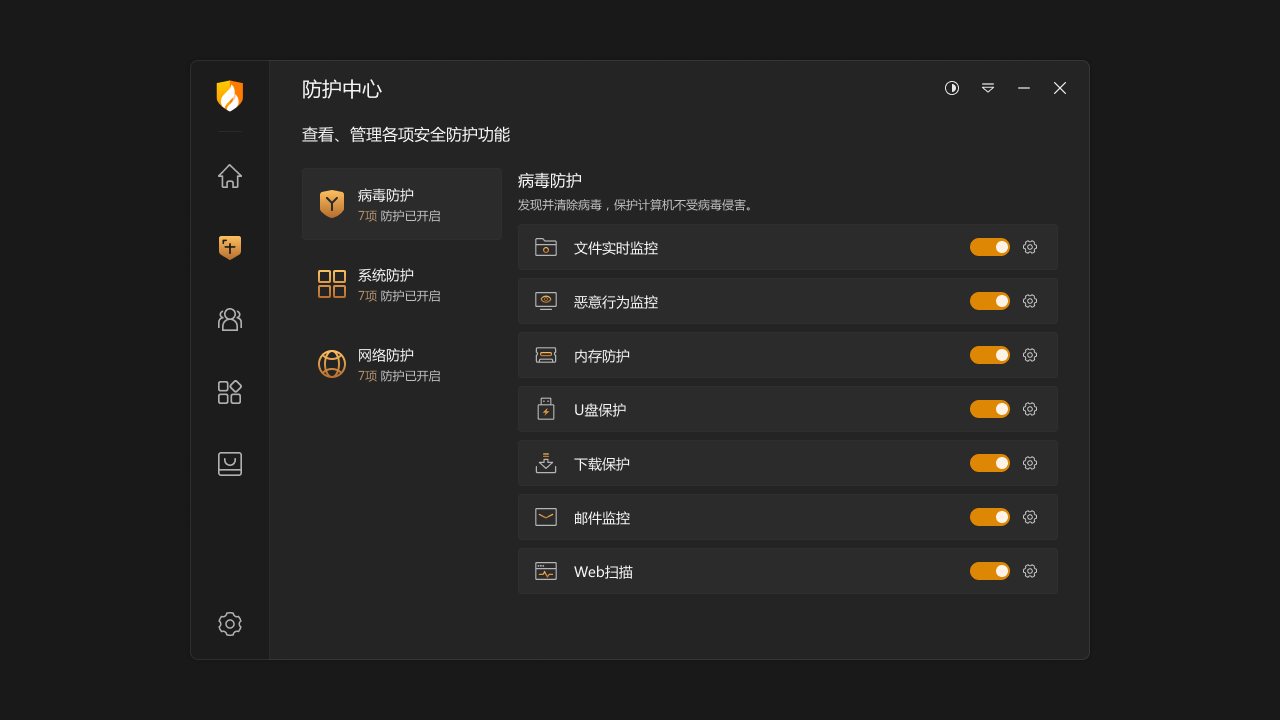
Task: Open Web扫描 settings gear
Action: click(1030, 571)
